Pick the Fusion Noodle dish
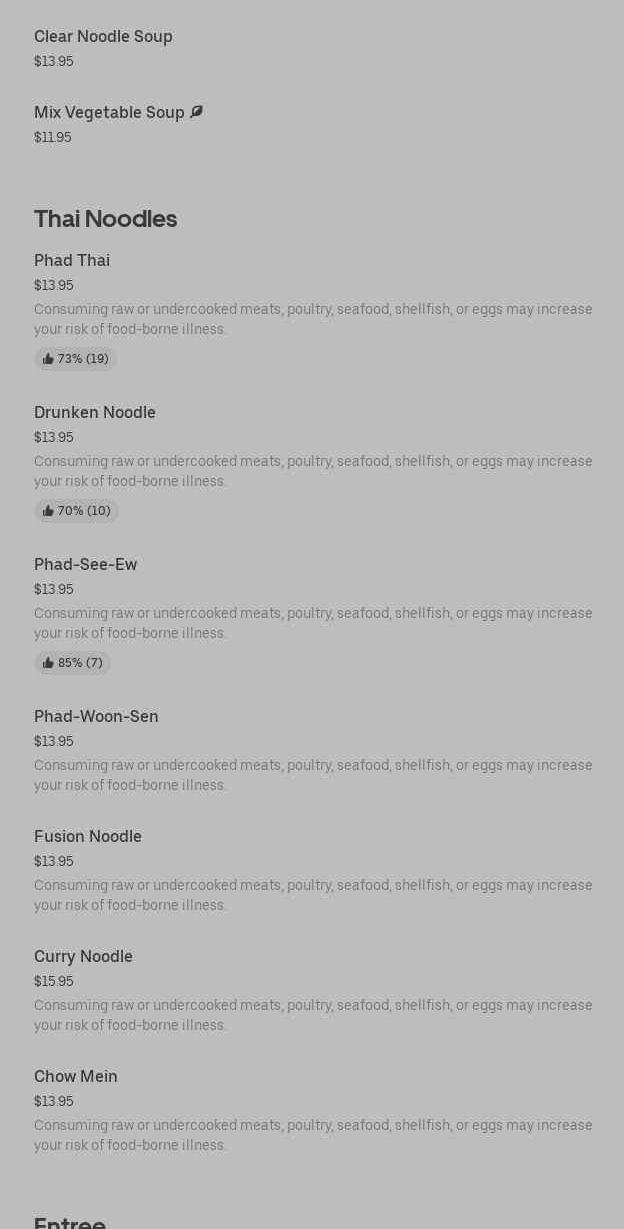624x1229 pixels. [x=88, y=837]
